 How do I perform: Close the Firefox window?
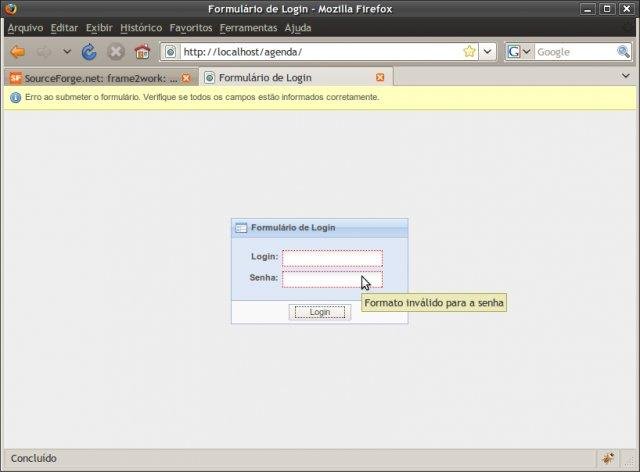627,9
